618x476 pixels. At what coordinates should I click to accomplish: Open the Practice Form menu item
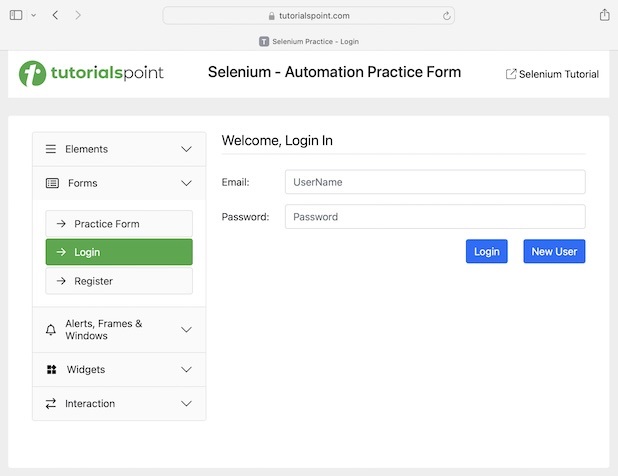pos(119,224)
